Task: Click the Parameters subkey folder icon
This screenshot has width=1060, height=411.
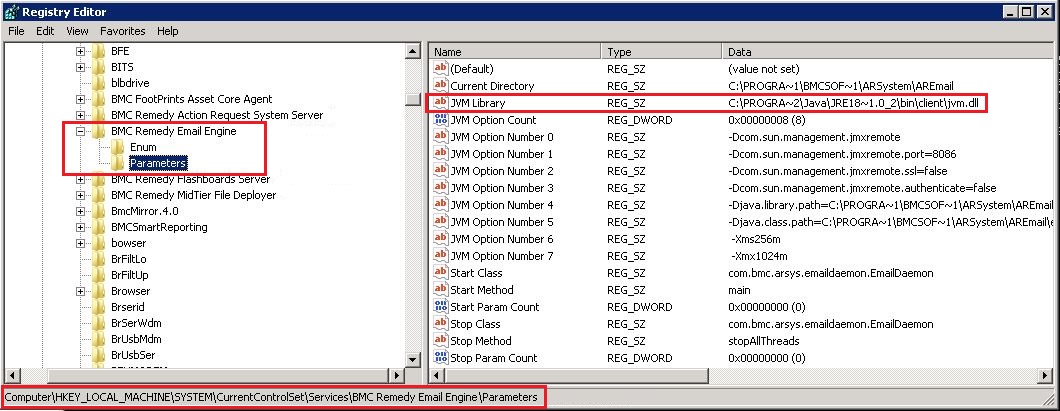Action: pos(118,163)
